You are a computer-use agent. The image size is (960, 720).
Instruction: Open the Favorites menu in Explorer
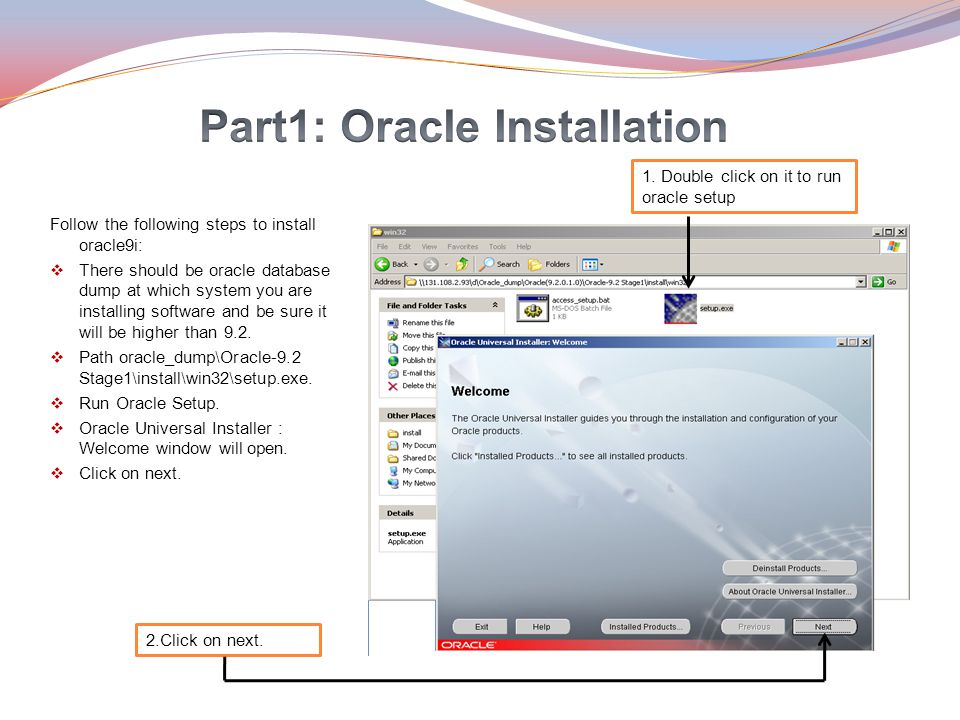point(462,247)
